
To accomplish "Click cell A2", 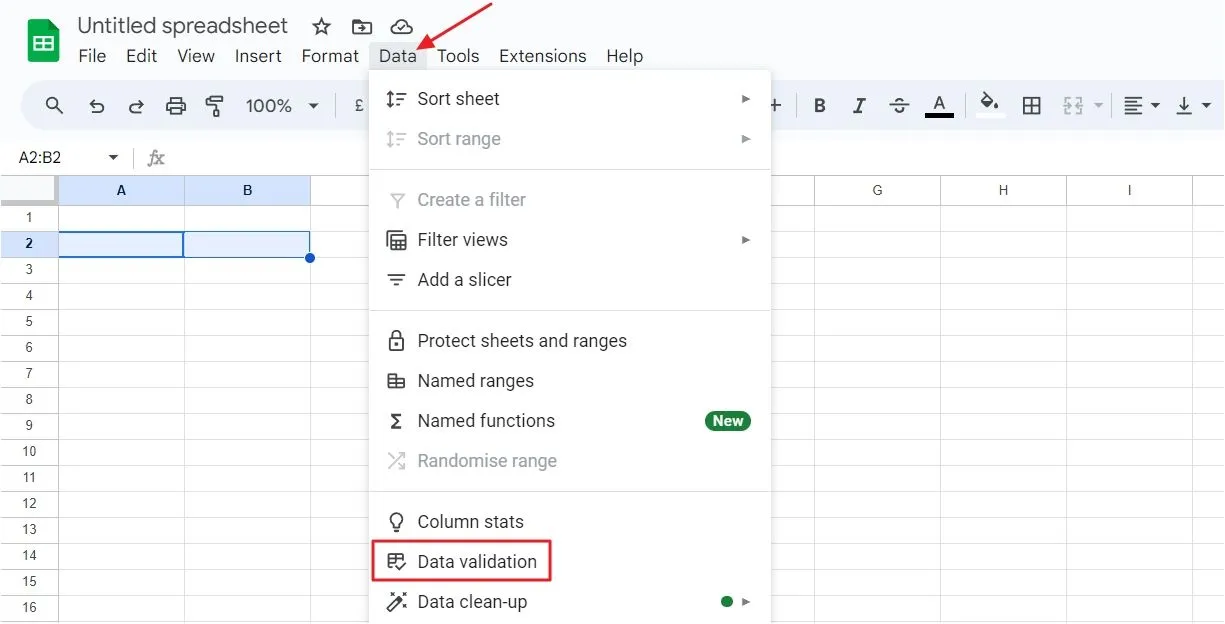I will tap(122, 244).
